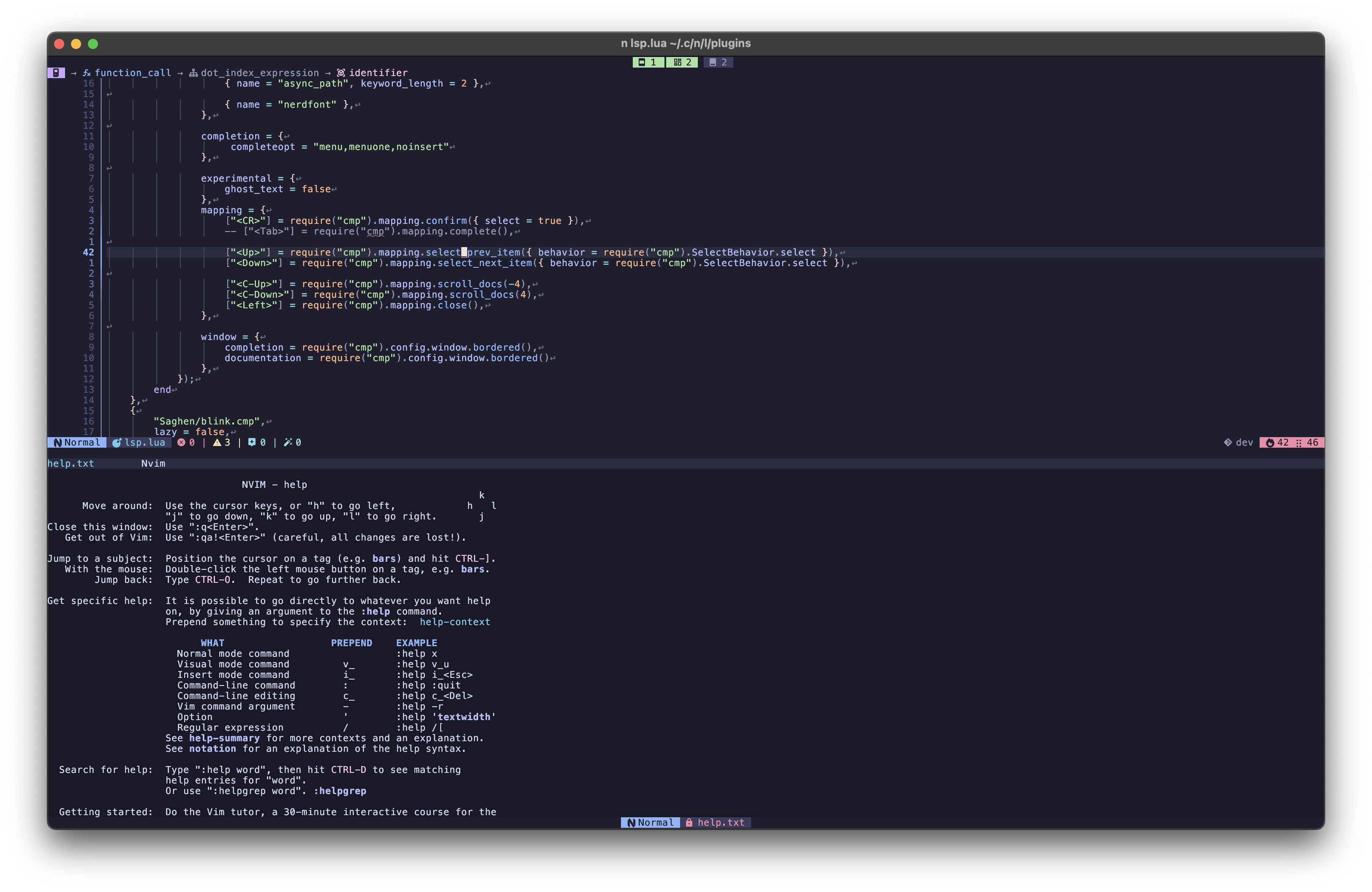The image size is (1372, 892).
Task: Click the identifier symbol icon in breadcrumbs
Action: [x=341, y=73]
